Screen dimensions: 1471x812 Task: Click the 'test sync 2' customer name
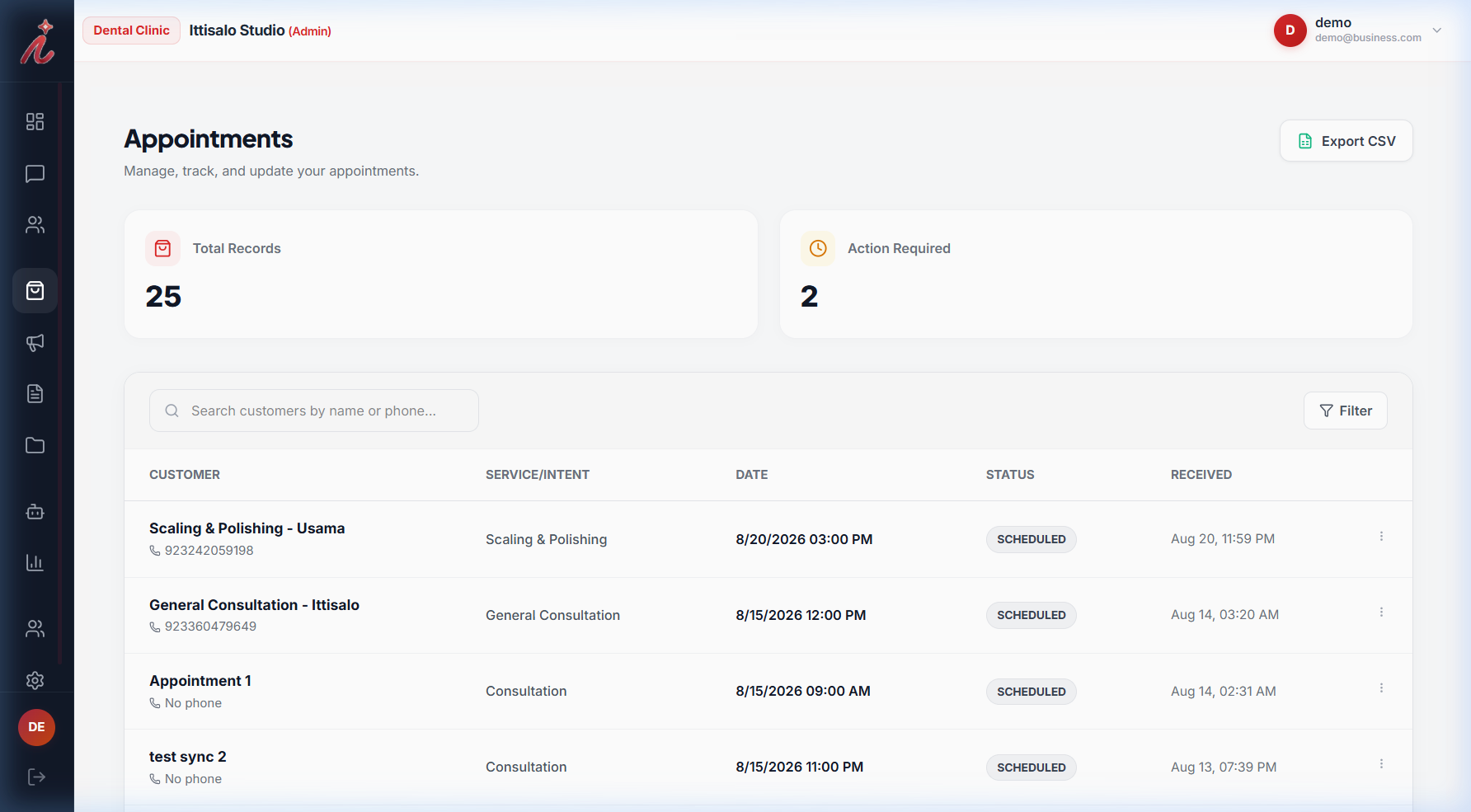click(187, 757)
